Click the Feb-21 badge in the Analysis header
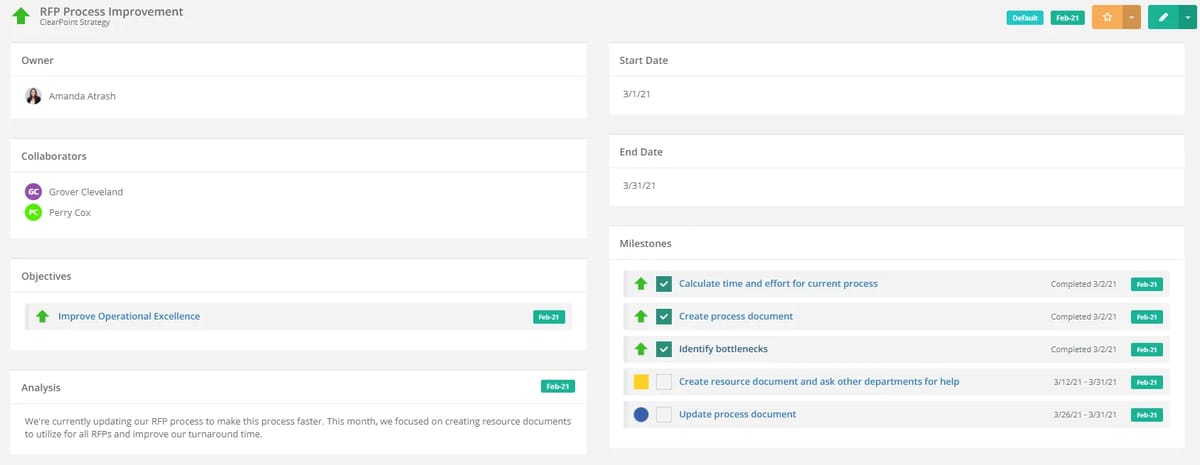The height and width of the screenshot is (465, 1200). (x=556, y=386)
